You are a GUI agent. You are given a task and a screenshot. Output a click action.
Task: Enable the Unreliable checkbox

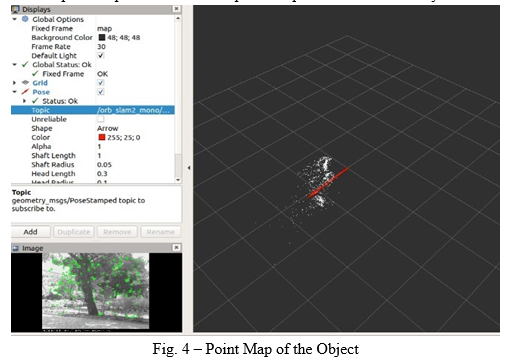(101, 119)
